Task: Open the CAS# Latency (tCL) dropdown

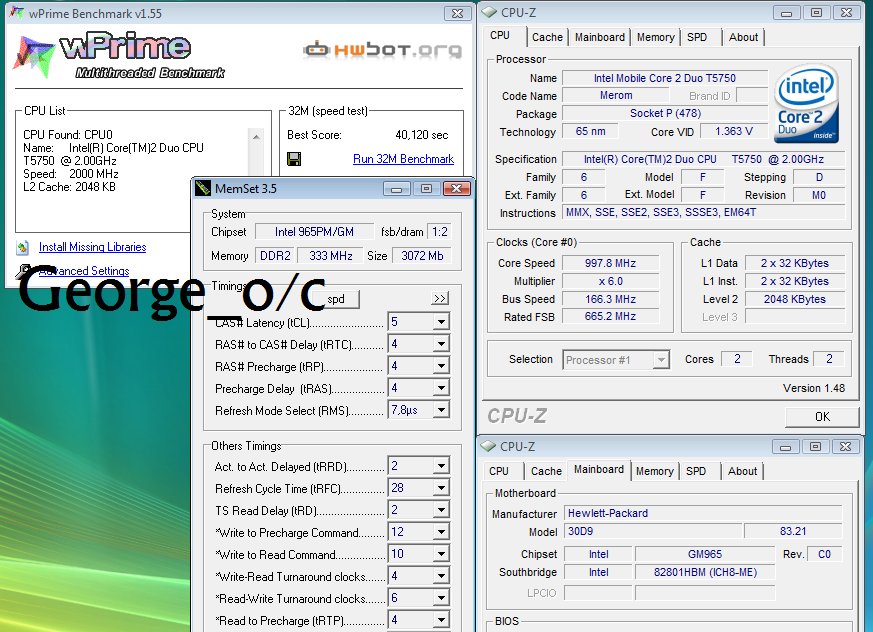Action: [x=441, y=322]
